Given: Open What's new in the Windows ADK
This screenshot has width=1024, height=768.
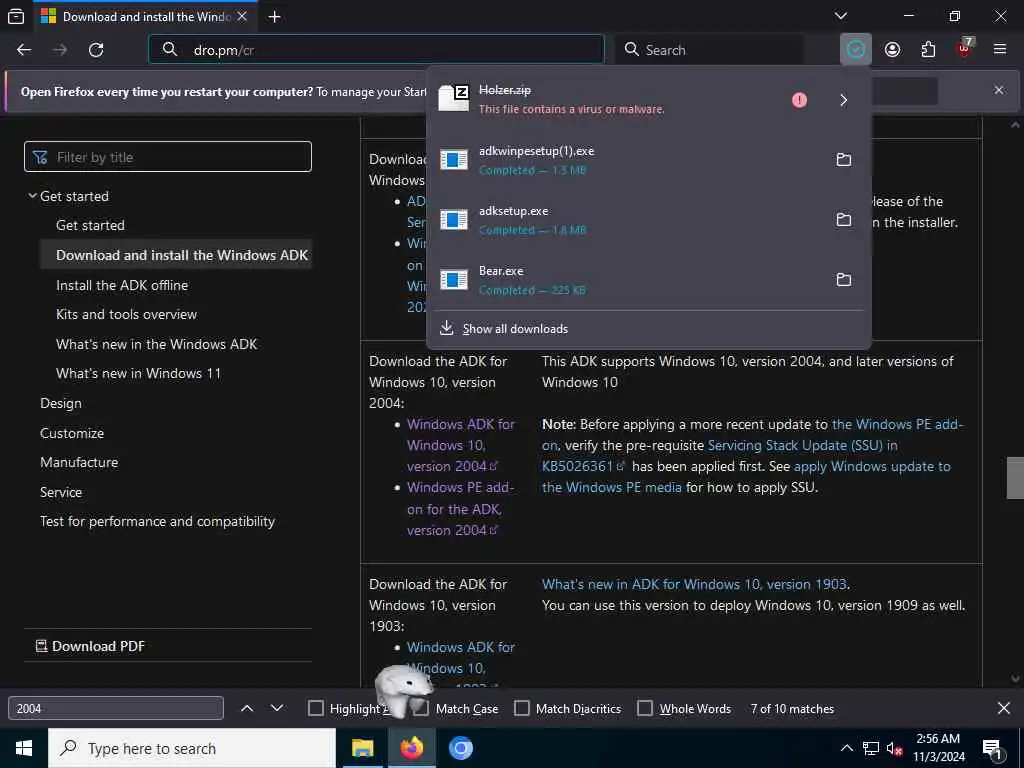Looking at the screenshot, I should [x=157, y=344].
